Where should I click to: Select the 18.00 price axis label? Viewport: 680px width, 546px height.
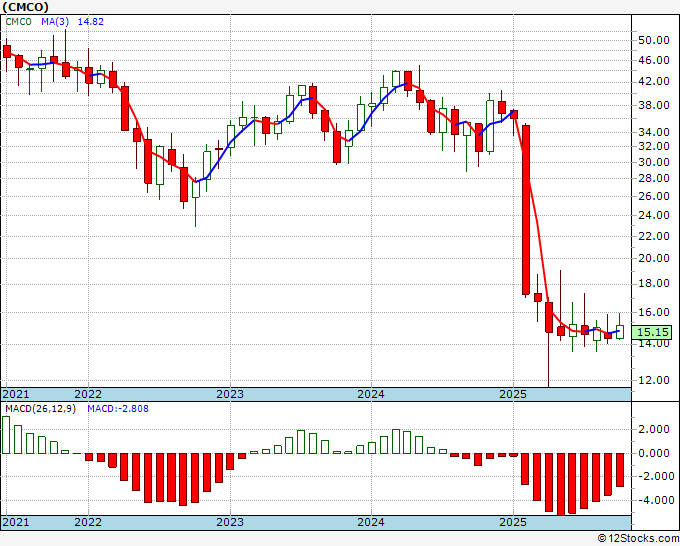[x=654, y=284]
